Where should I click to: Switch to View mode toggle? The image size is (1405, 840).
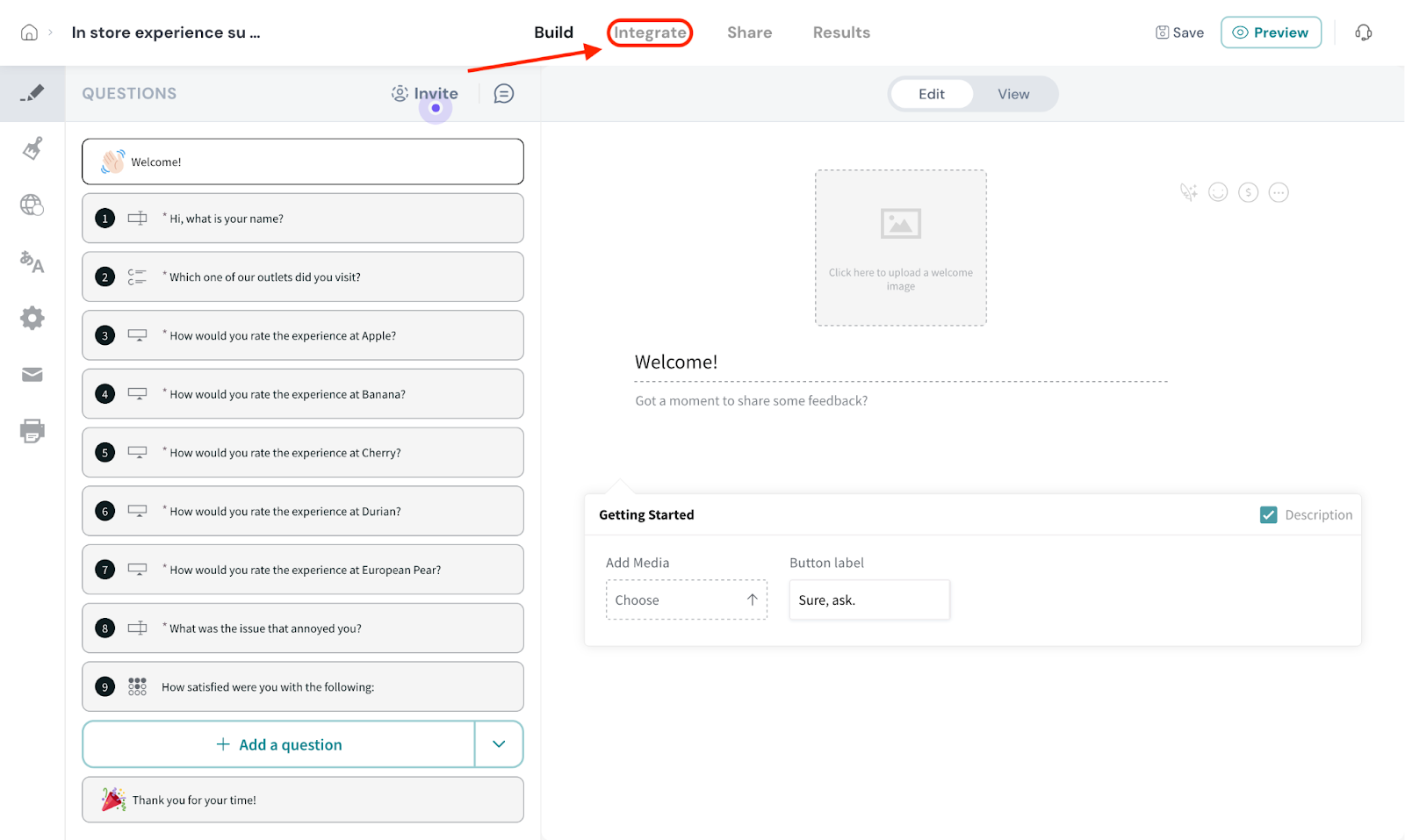1012,94
